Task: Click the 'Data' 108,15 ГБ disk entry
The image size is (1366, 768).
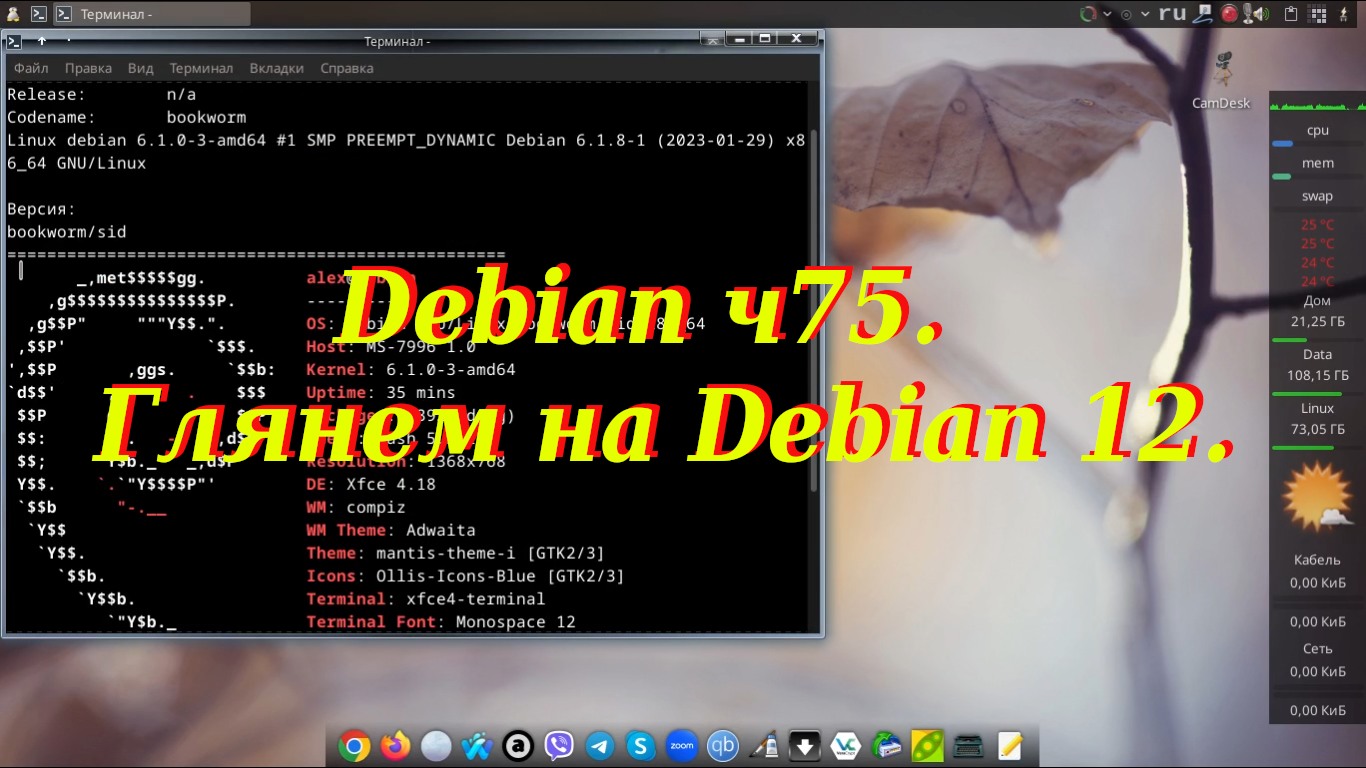Action: [1317, 365]
